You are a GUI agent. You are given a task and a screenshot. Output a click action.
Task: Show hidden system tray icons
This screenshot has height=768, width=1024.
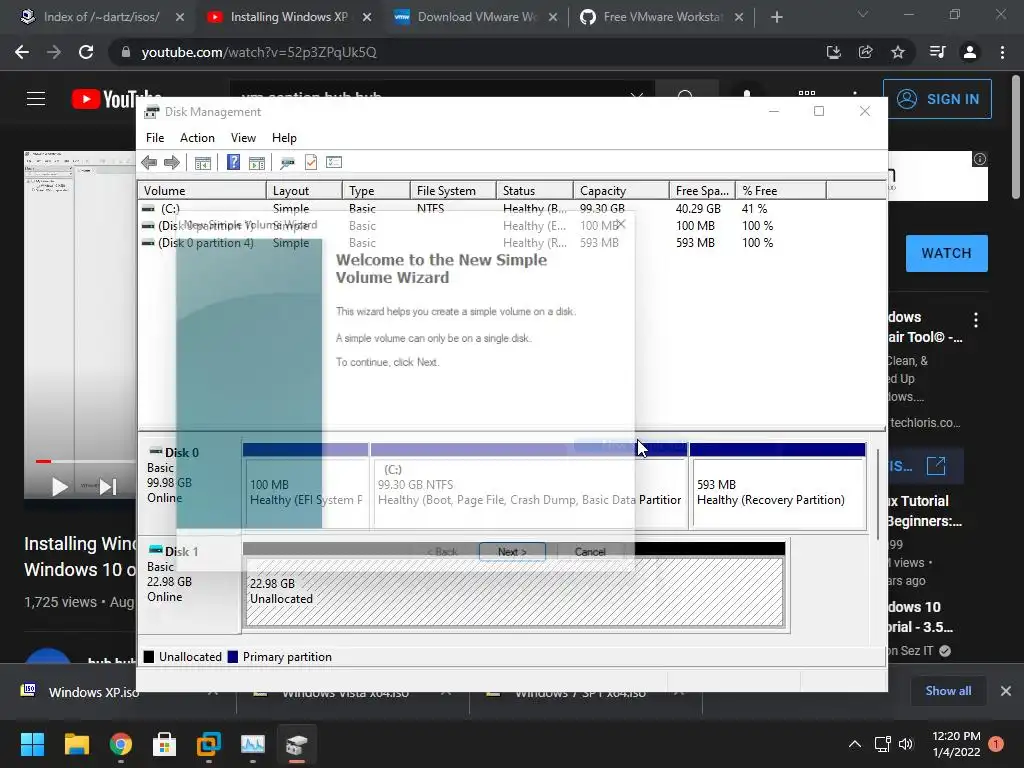[x=854, y=744]
